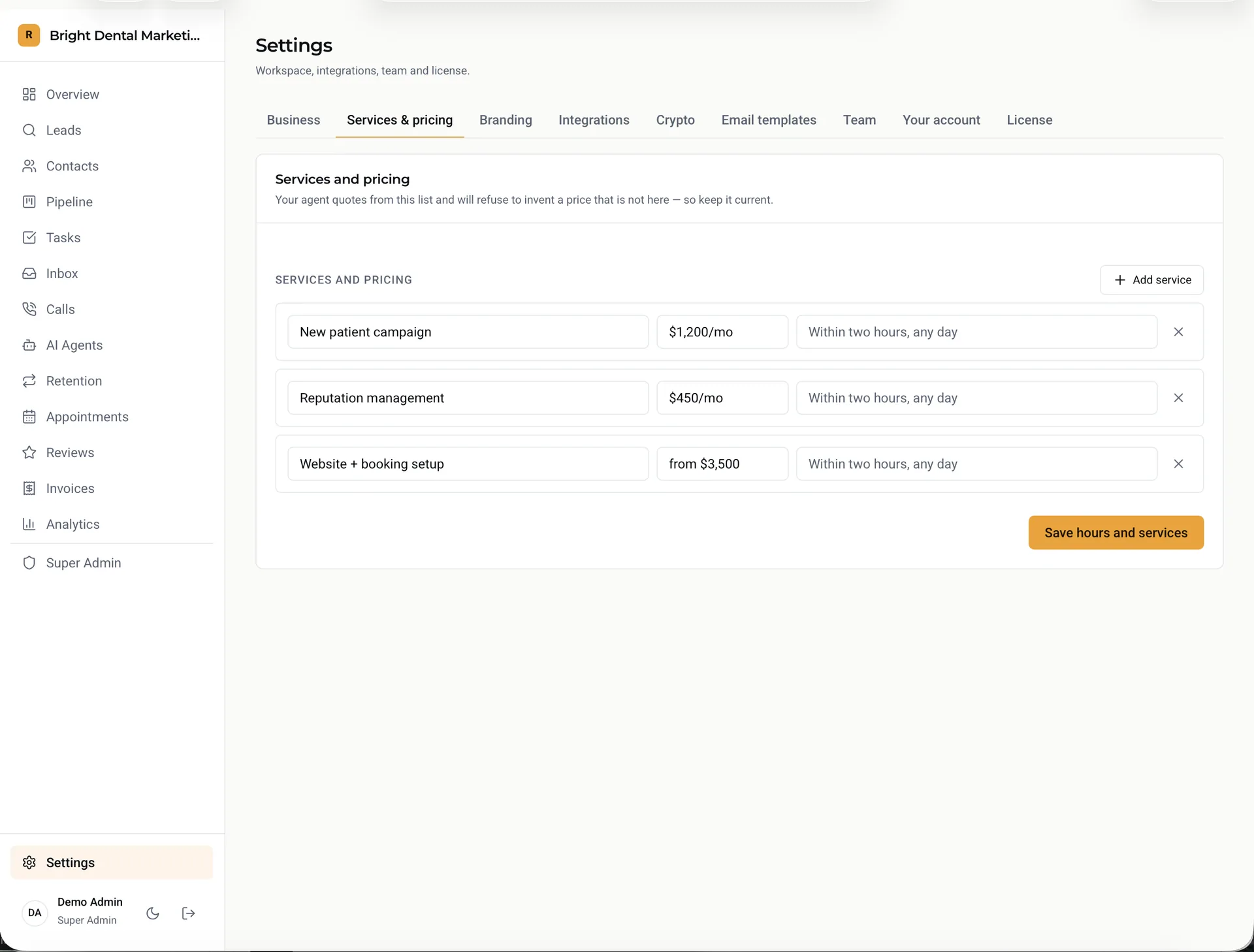Click the Settings page heading

(294, 46)
